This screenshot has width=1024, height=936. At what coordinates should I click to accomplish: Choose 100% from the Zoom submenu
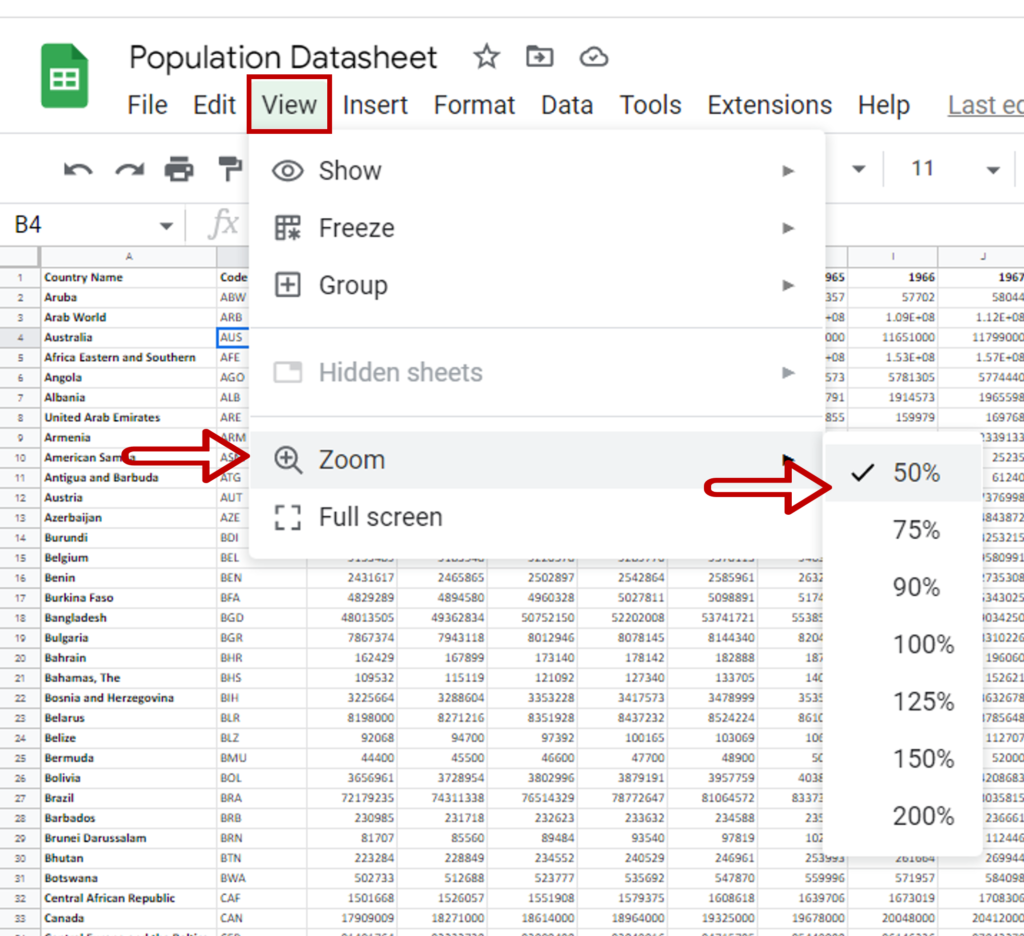[x=922, y=645]
